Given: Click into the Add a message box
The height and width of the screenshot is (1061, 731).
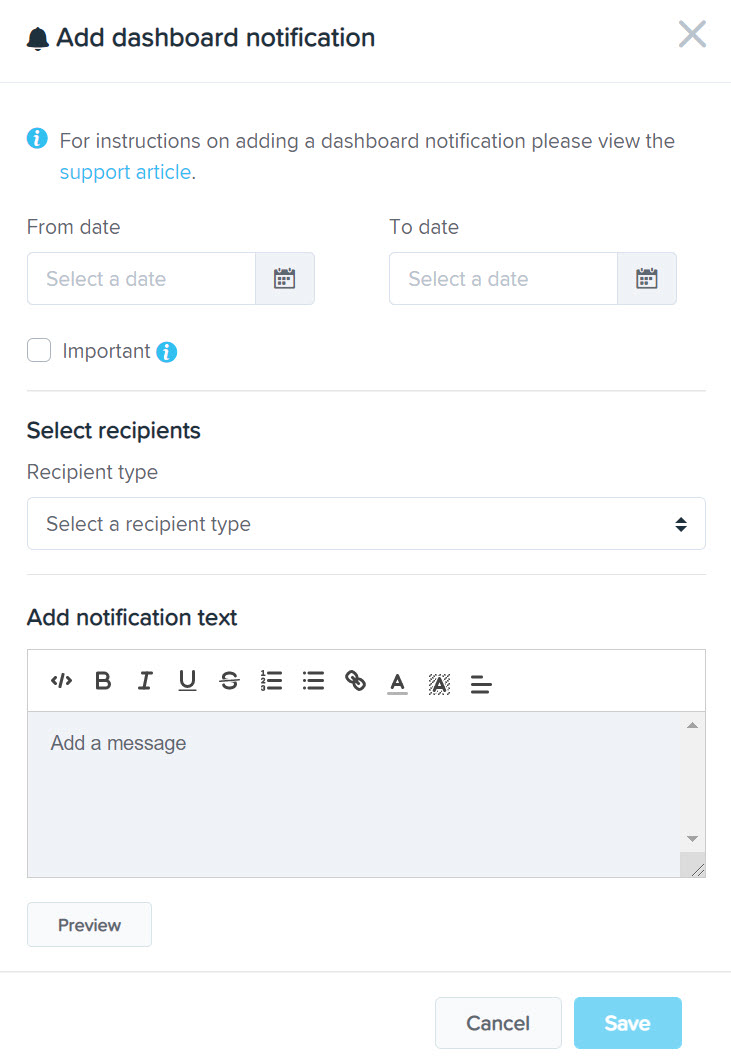Looking at the screenshot, I should [x=354, y=794].
